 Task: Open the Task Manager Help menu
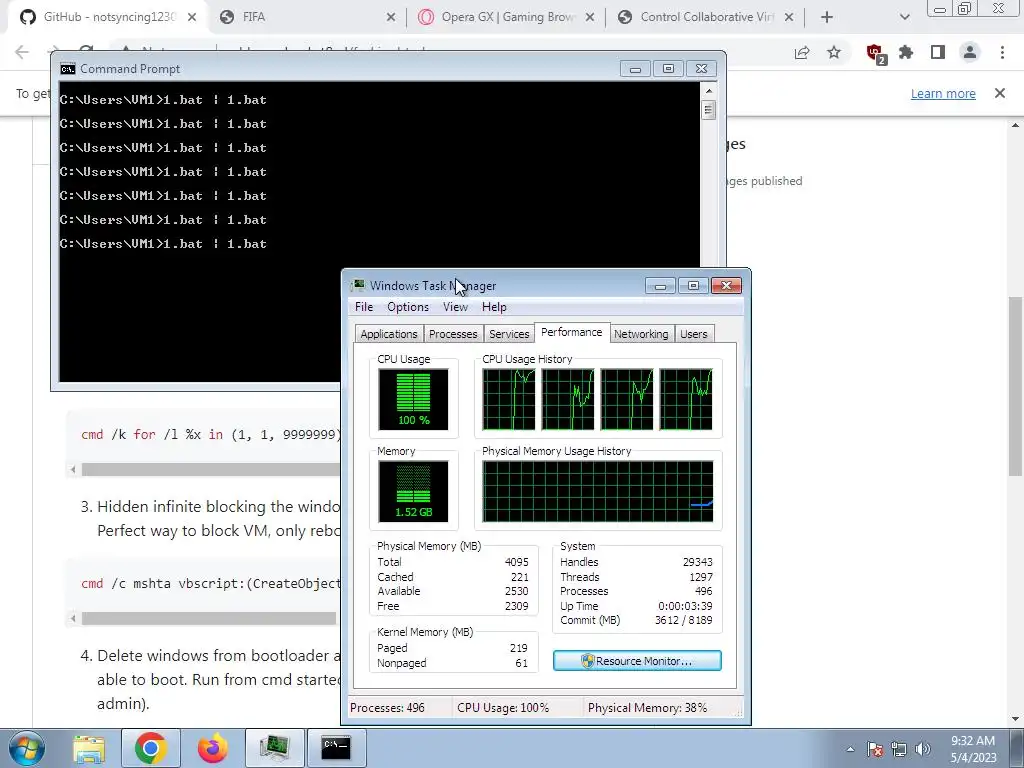(x=494, y=307)
